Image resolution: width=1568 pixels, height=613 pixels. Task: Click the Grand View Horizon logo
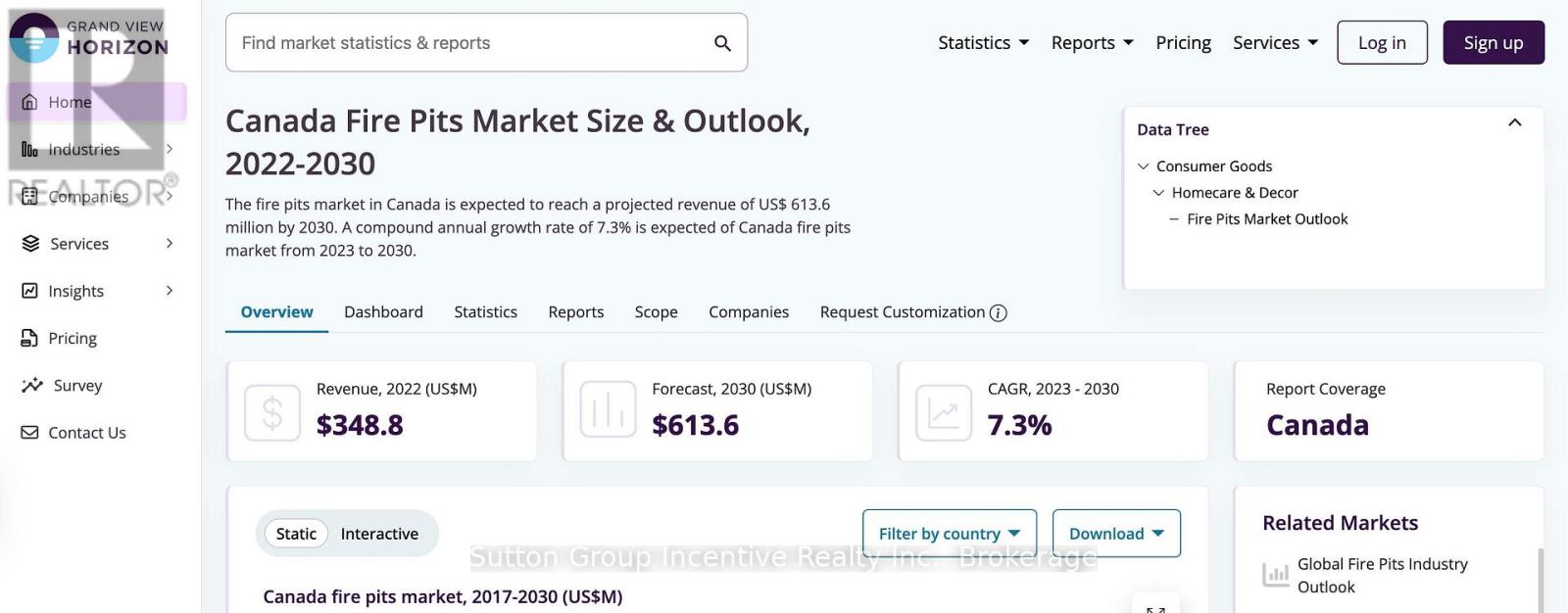click(89, 37)
